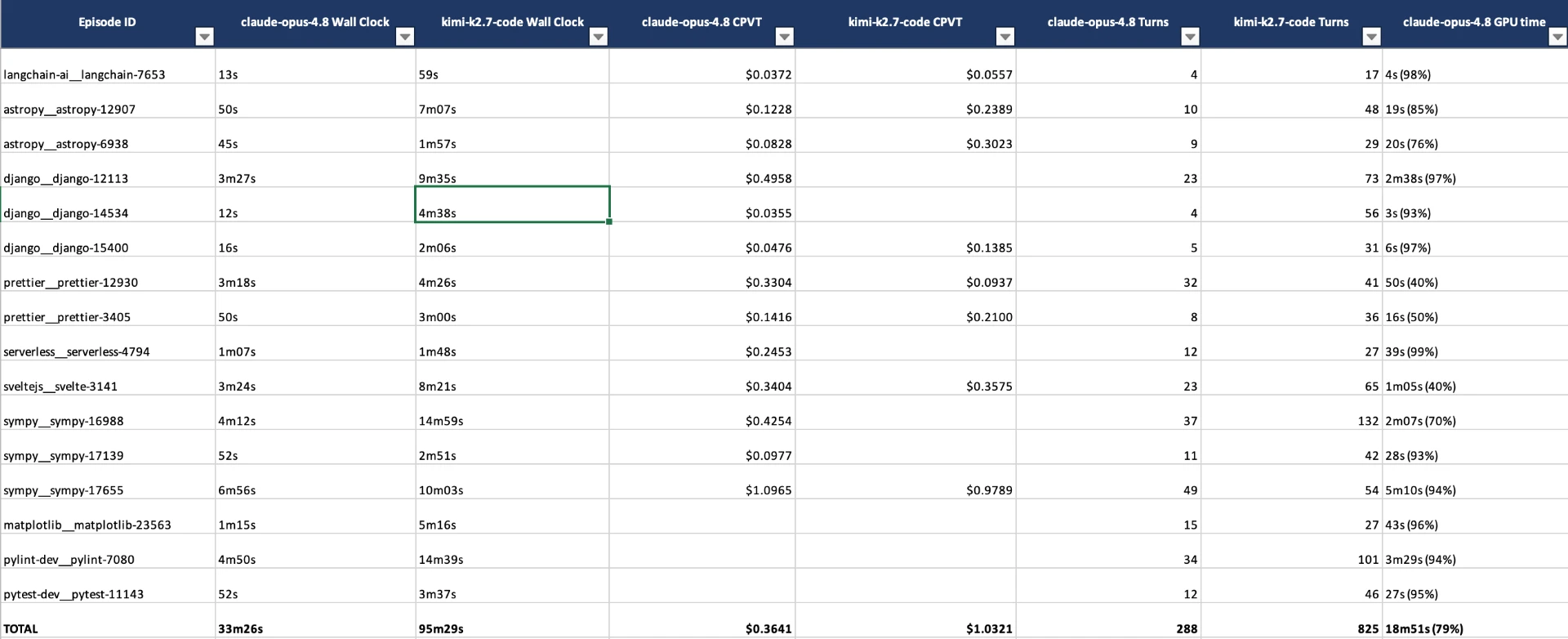
Task: Select the TOTAL row label
Action: (108, 621)
